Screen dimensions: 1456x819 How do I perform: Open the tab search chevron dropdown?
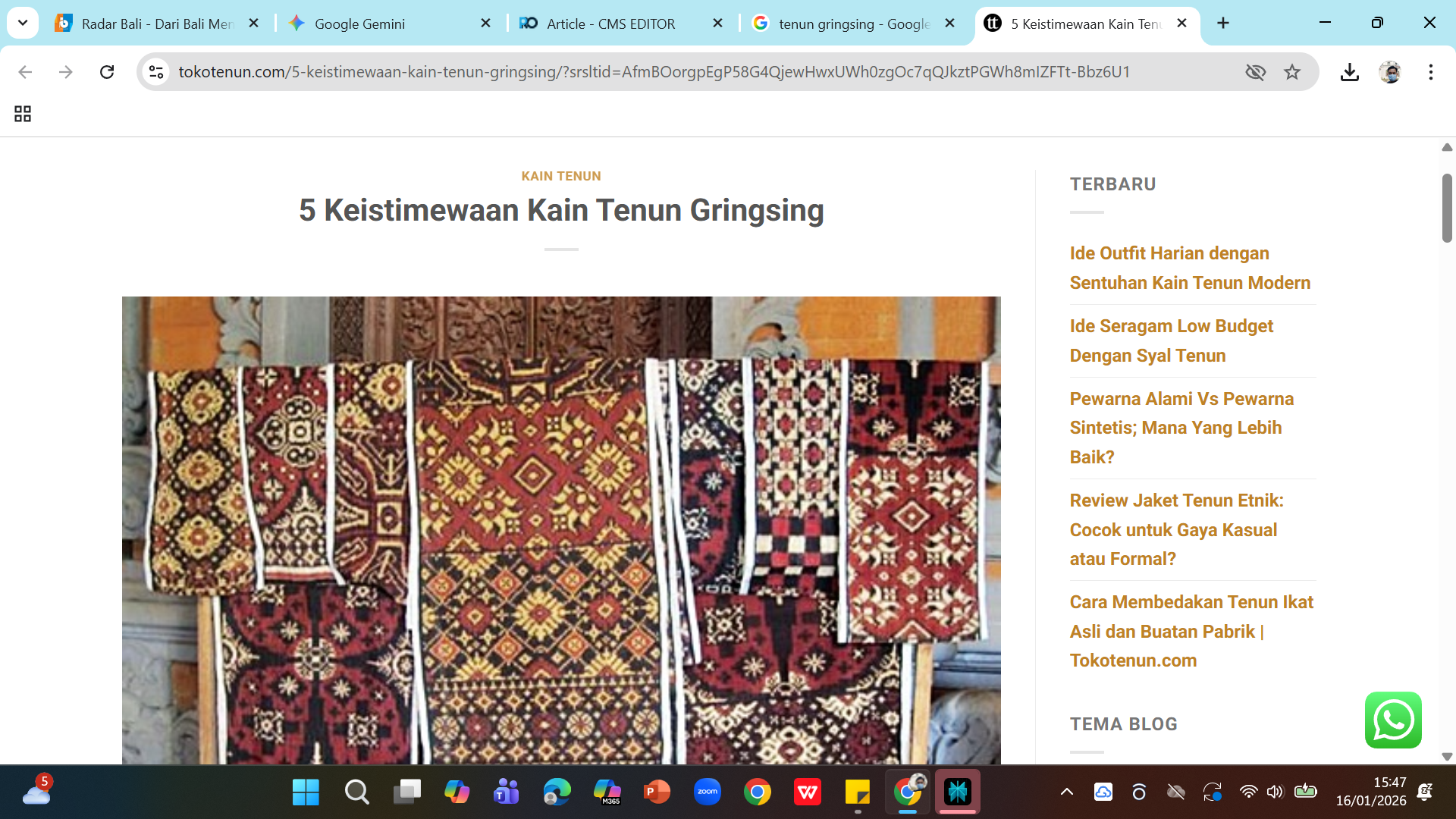(x=22, y=23)
